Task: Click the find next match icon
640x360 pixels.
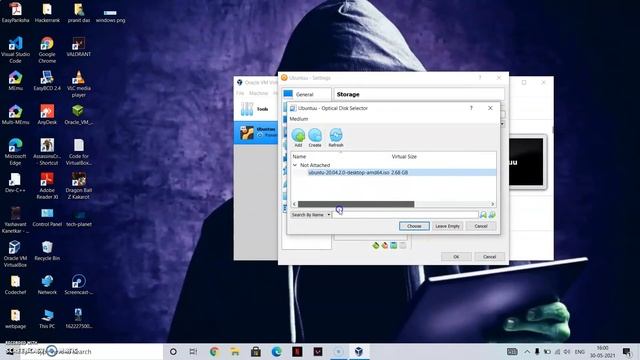Action: 492,215
